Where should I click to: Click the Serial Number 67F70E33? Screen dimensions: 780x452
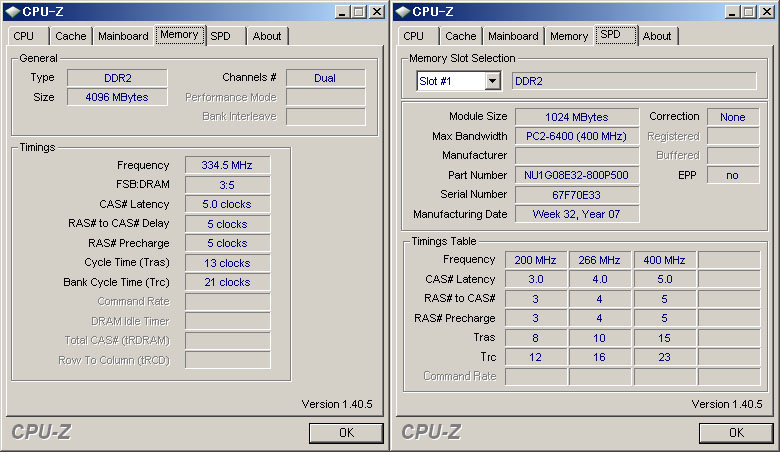pos(577,195)
